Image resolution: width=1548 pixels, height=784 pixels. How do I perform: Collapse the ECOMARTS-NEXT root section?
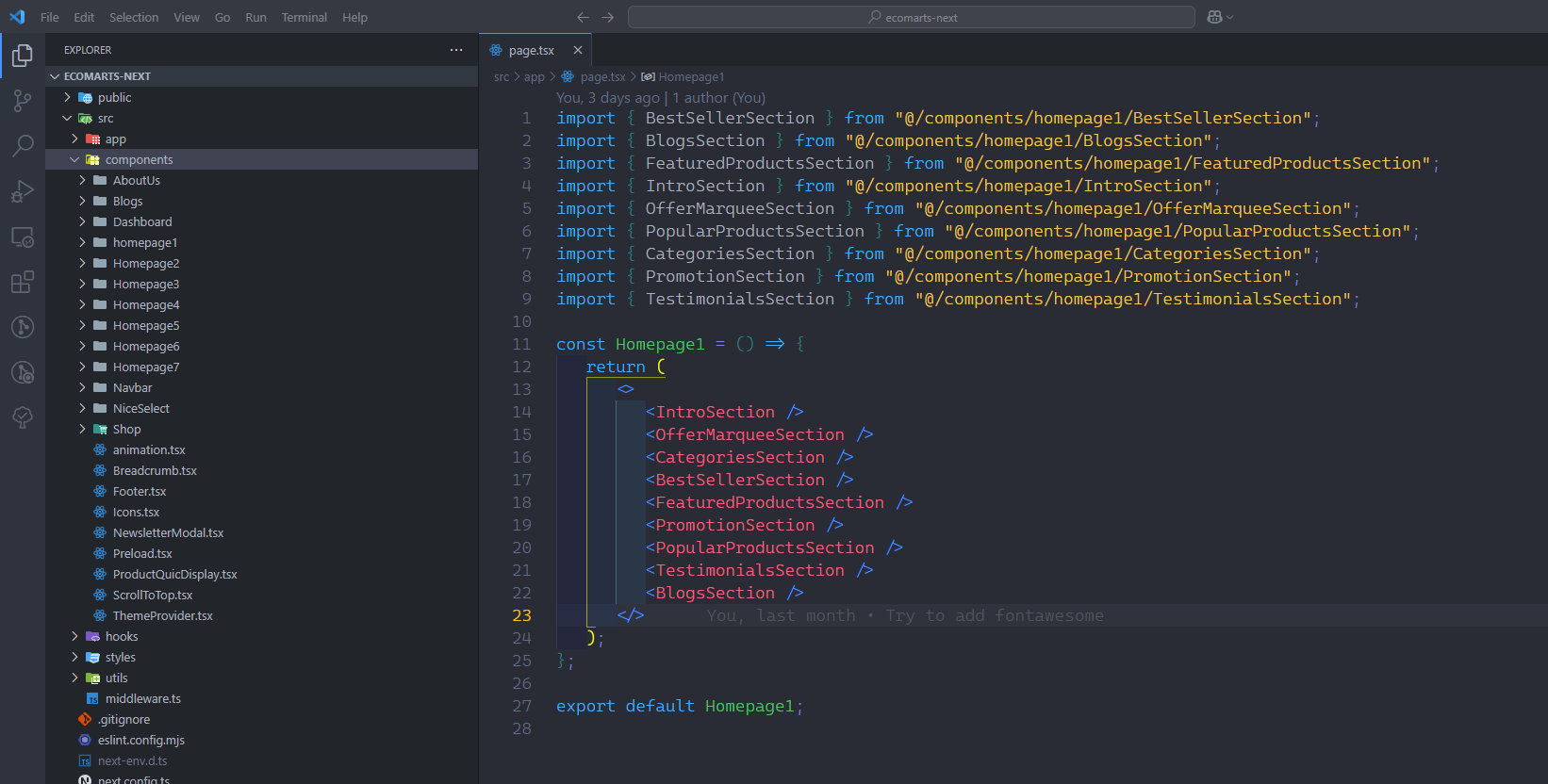pyautogui.click(x=55, y=76)
